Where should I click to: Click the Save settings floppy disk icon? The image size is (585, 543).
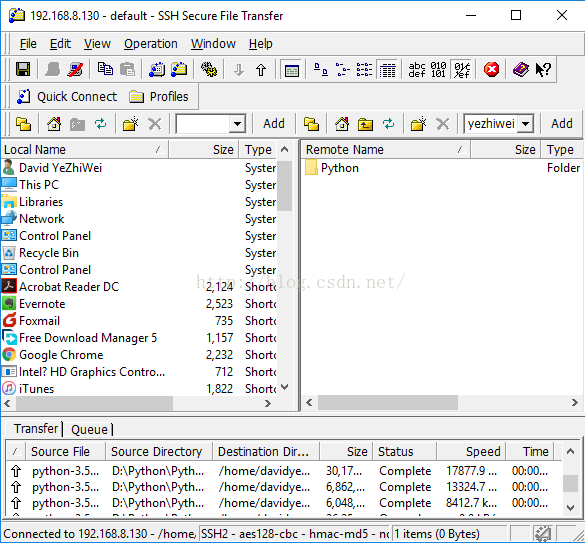click(x=23, y=69)
